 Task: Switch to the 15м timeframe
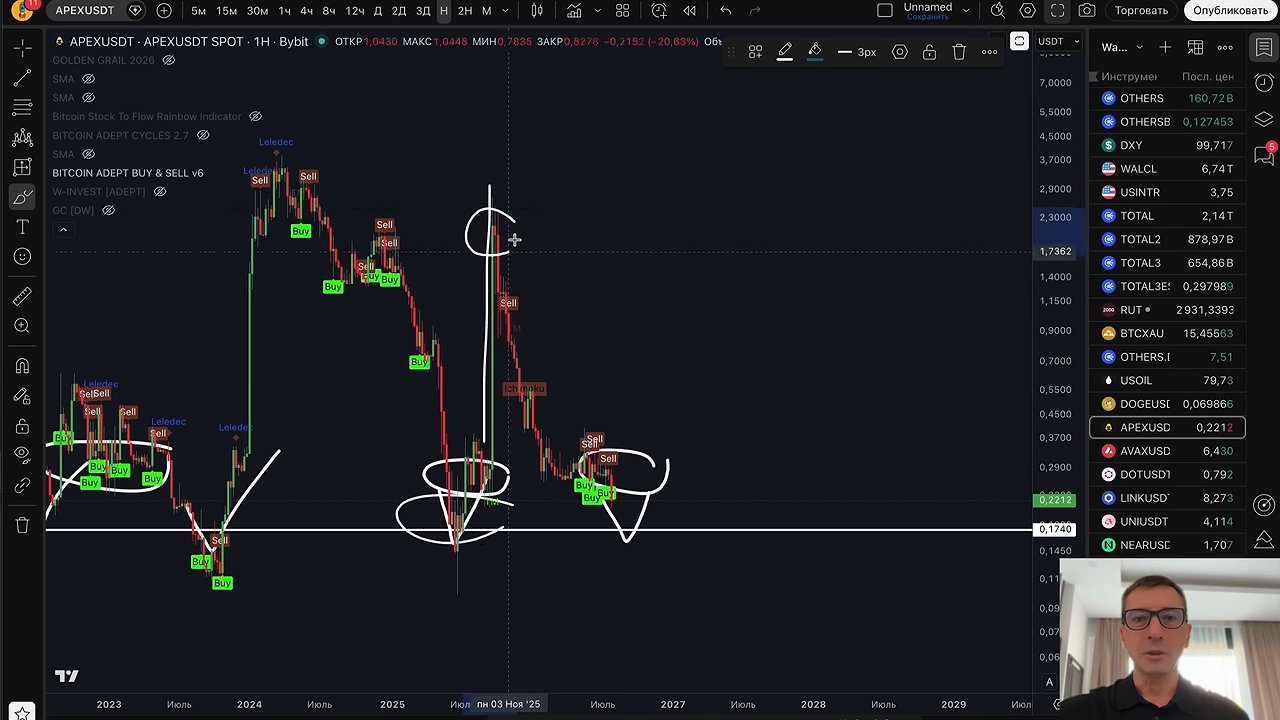227,11
